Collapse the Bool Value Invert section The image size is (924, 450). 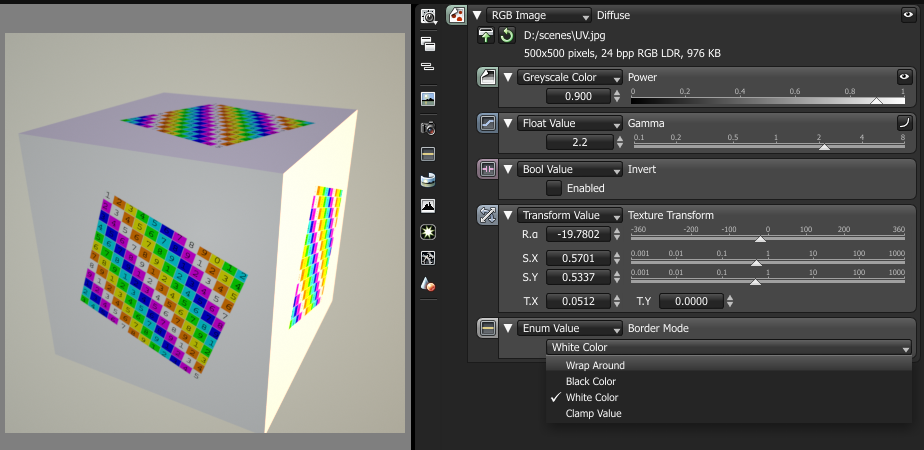click(508, 169)
